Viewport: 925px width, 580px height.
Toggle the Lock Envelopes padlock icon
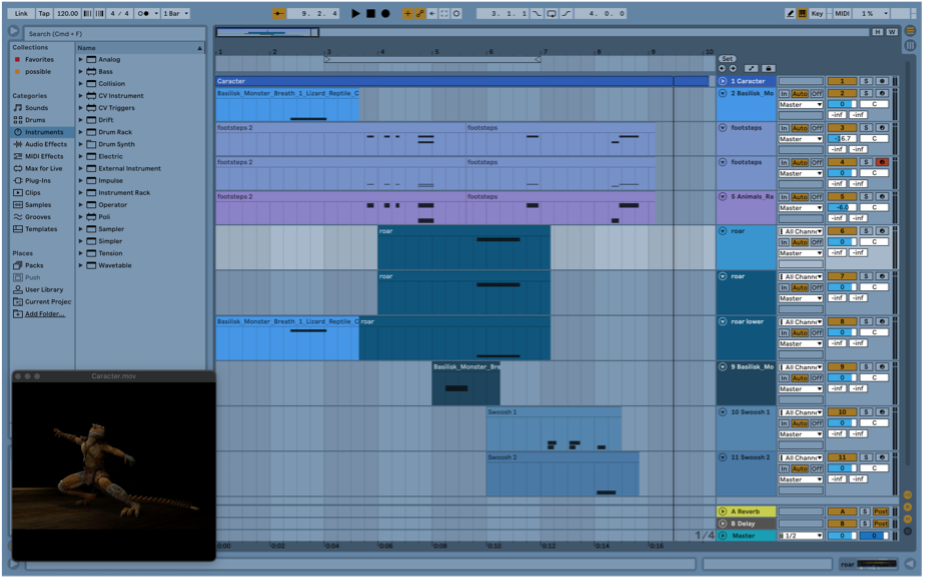pos(767,68)
